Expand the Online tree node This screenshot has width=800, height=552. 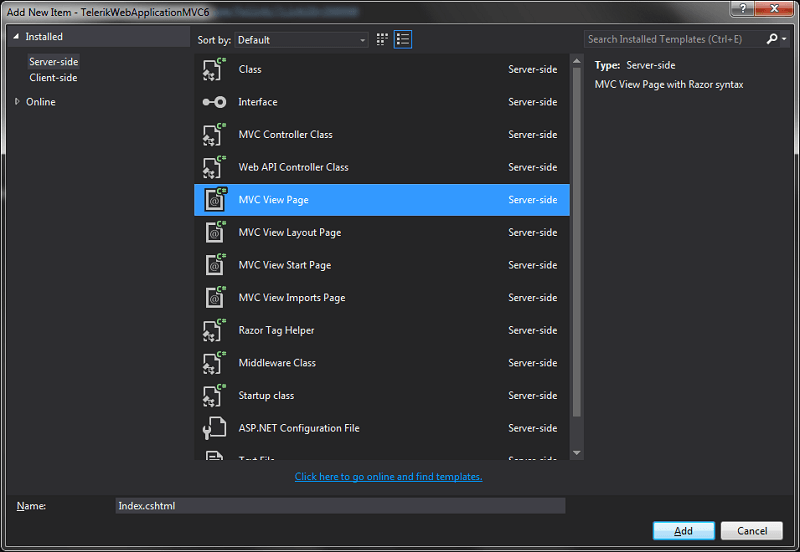17,102
